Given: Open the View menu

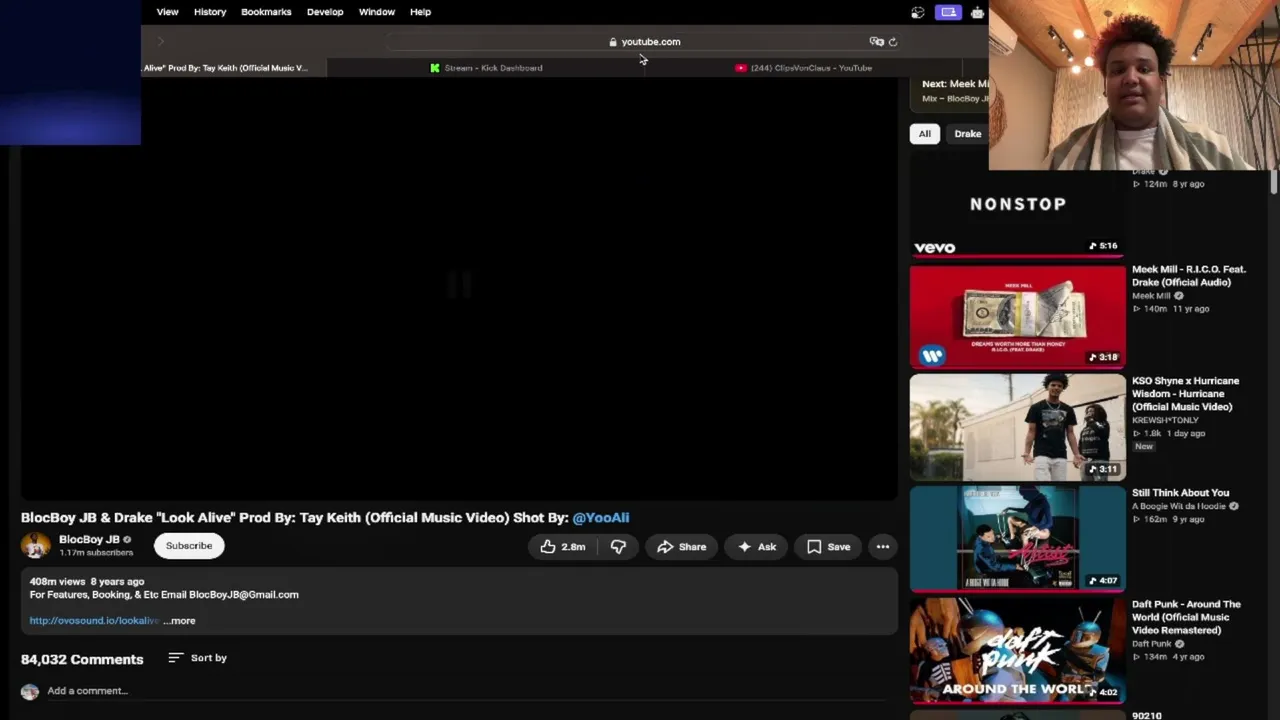Looking at the screenshot, I should pos(167,12).
